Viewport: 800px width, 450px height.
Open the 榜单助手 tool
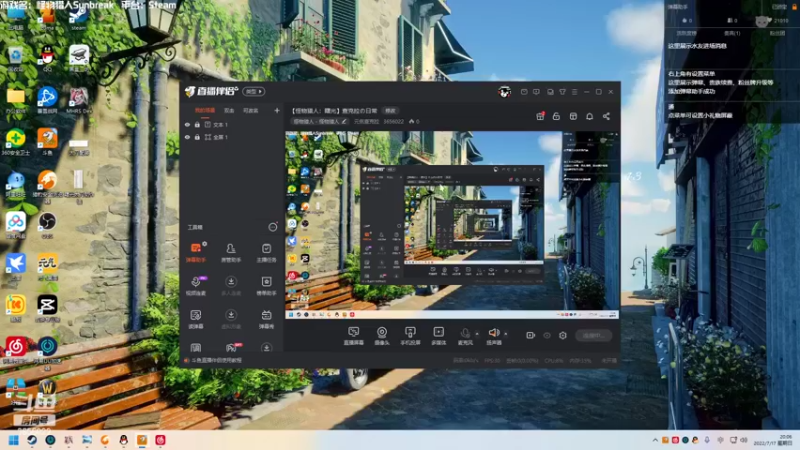[266, 286]
